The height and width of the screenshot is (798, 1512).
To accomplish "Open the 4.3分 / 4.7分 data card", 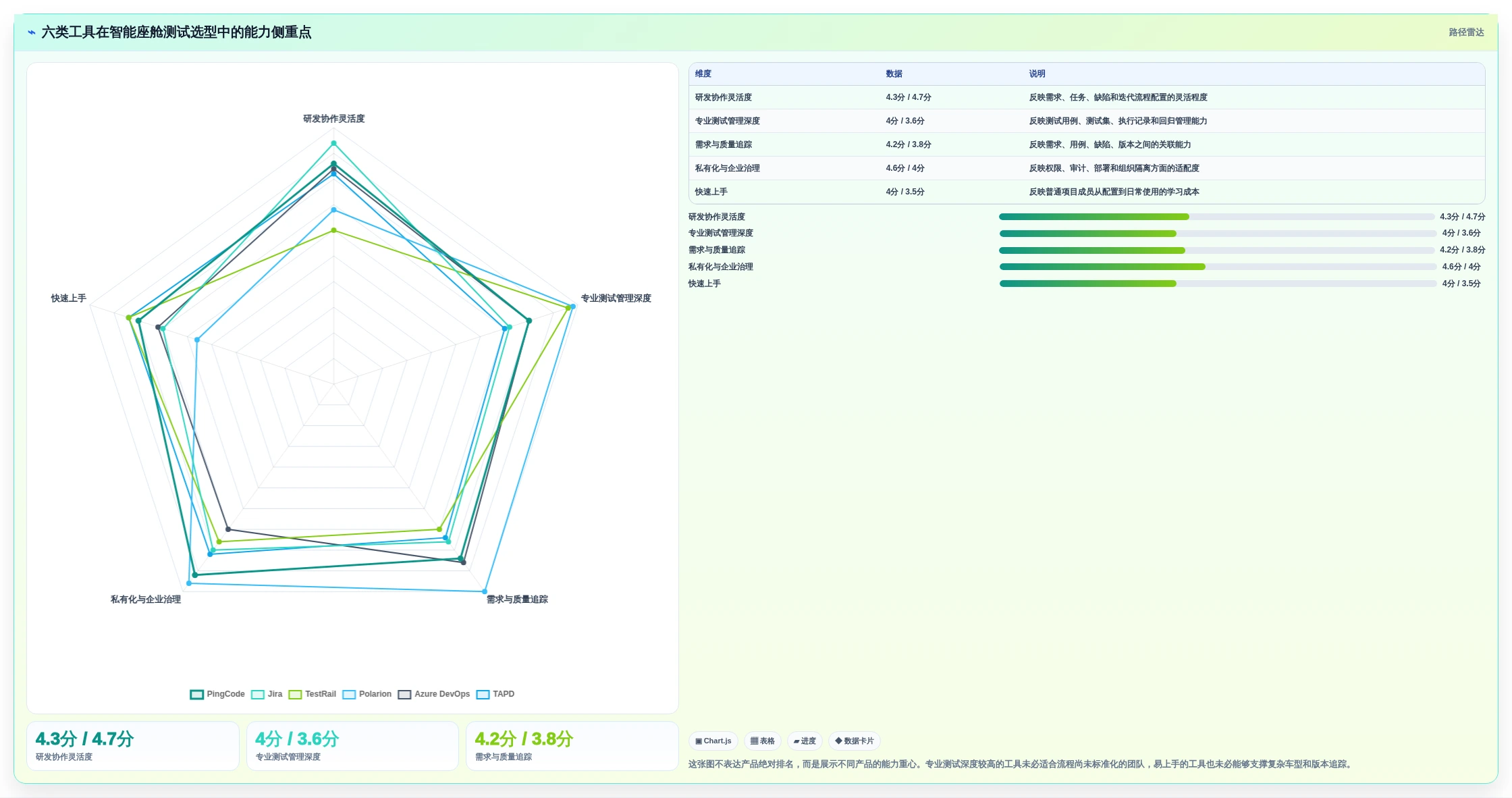I will (133, 746).
